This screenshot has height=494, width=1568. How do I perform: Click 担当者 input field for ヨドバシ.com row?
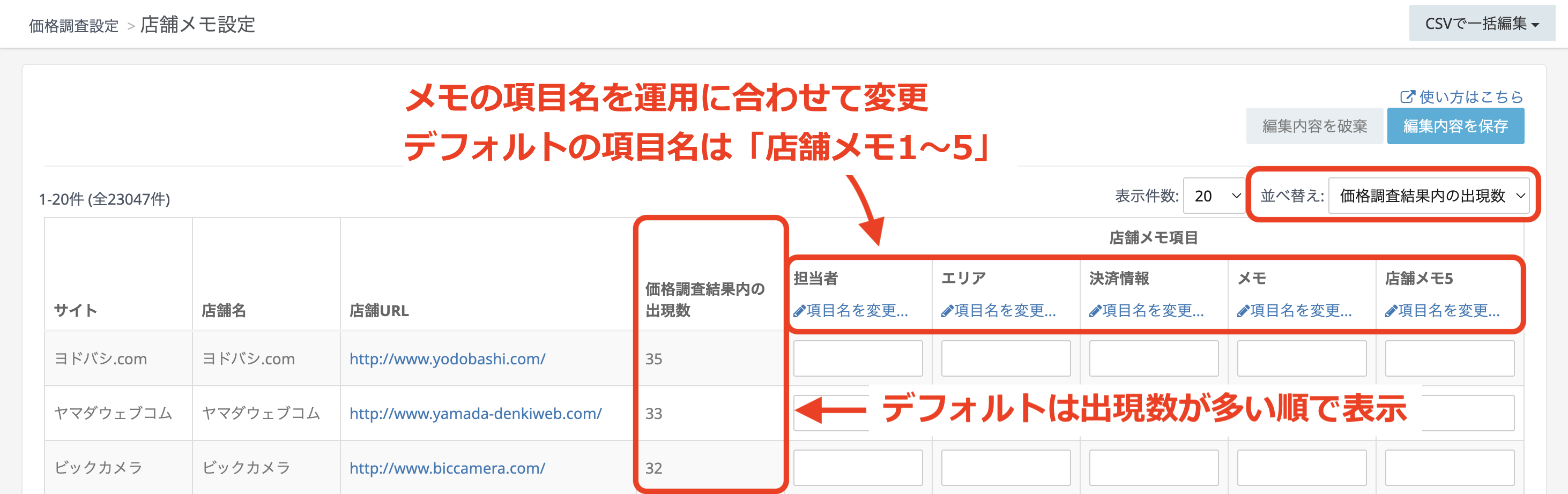pos(858,358)
